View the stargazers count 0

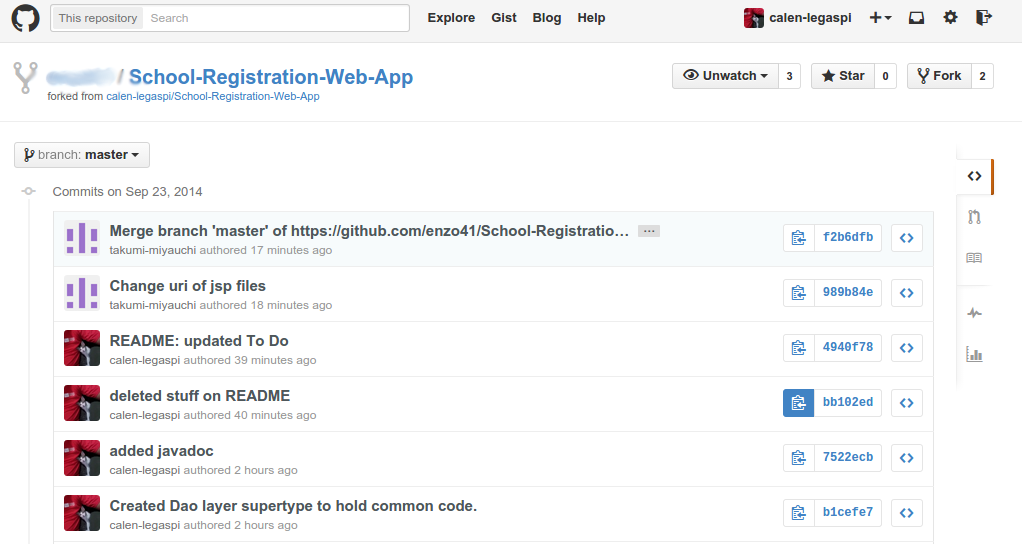tap(885, 76)
